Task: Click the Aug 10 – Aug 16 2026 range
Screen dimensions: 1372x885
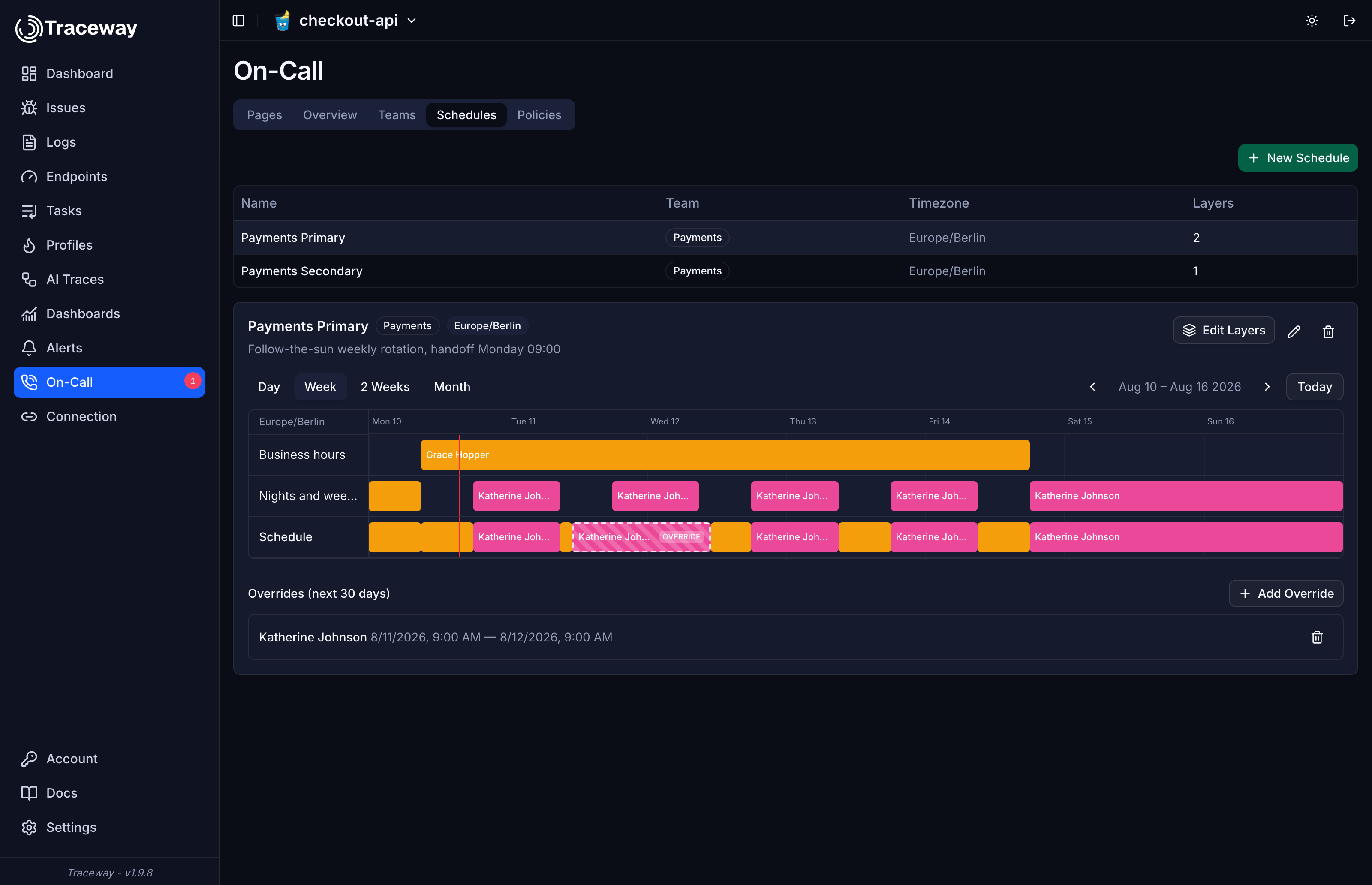Action: coord(1179,387)
